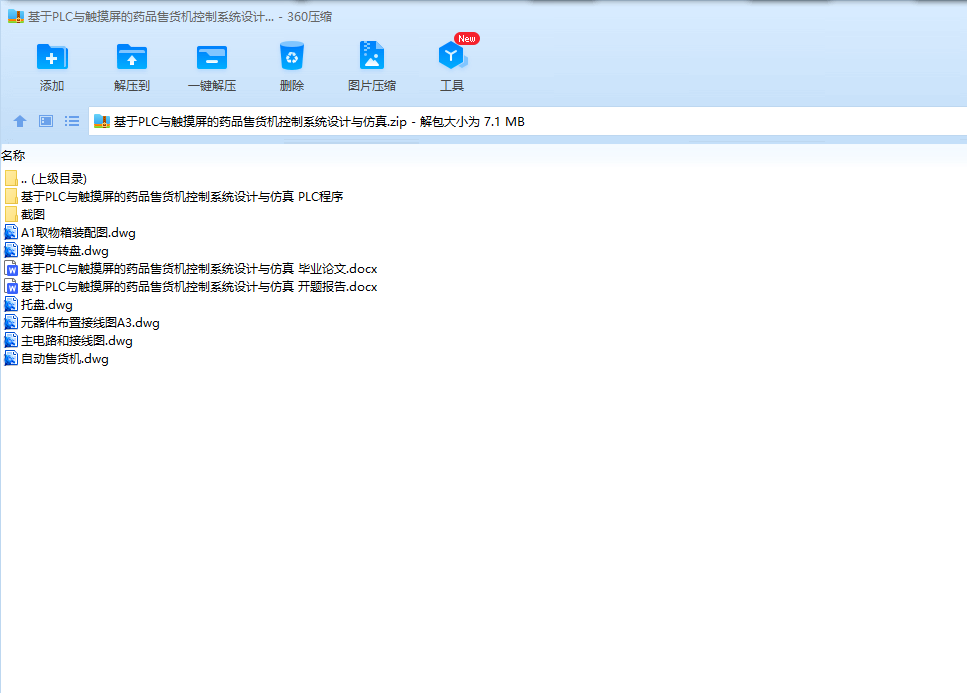
Task: Select the PLC程序 folder
Action: (174, 197)
